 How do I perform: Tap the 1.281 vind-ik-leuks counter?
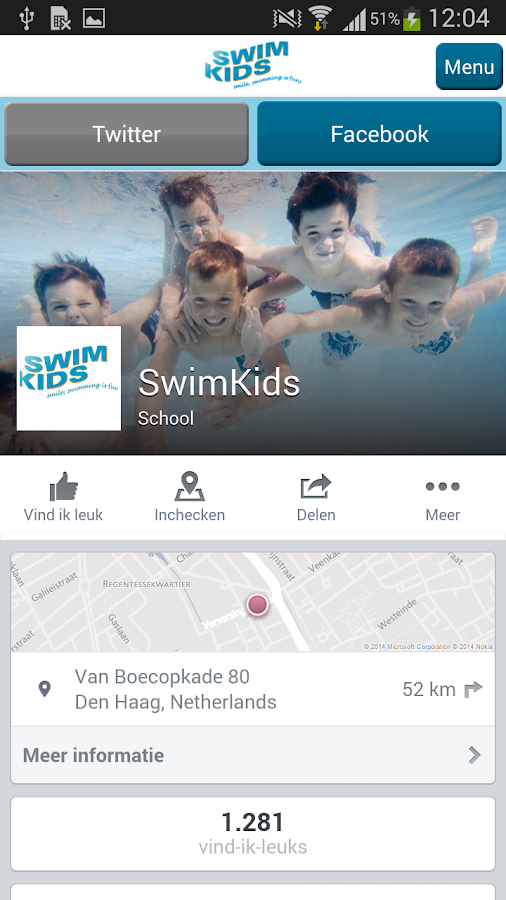(253, 833)
